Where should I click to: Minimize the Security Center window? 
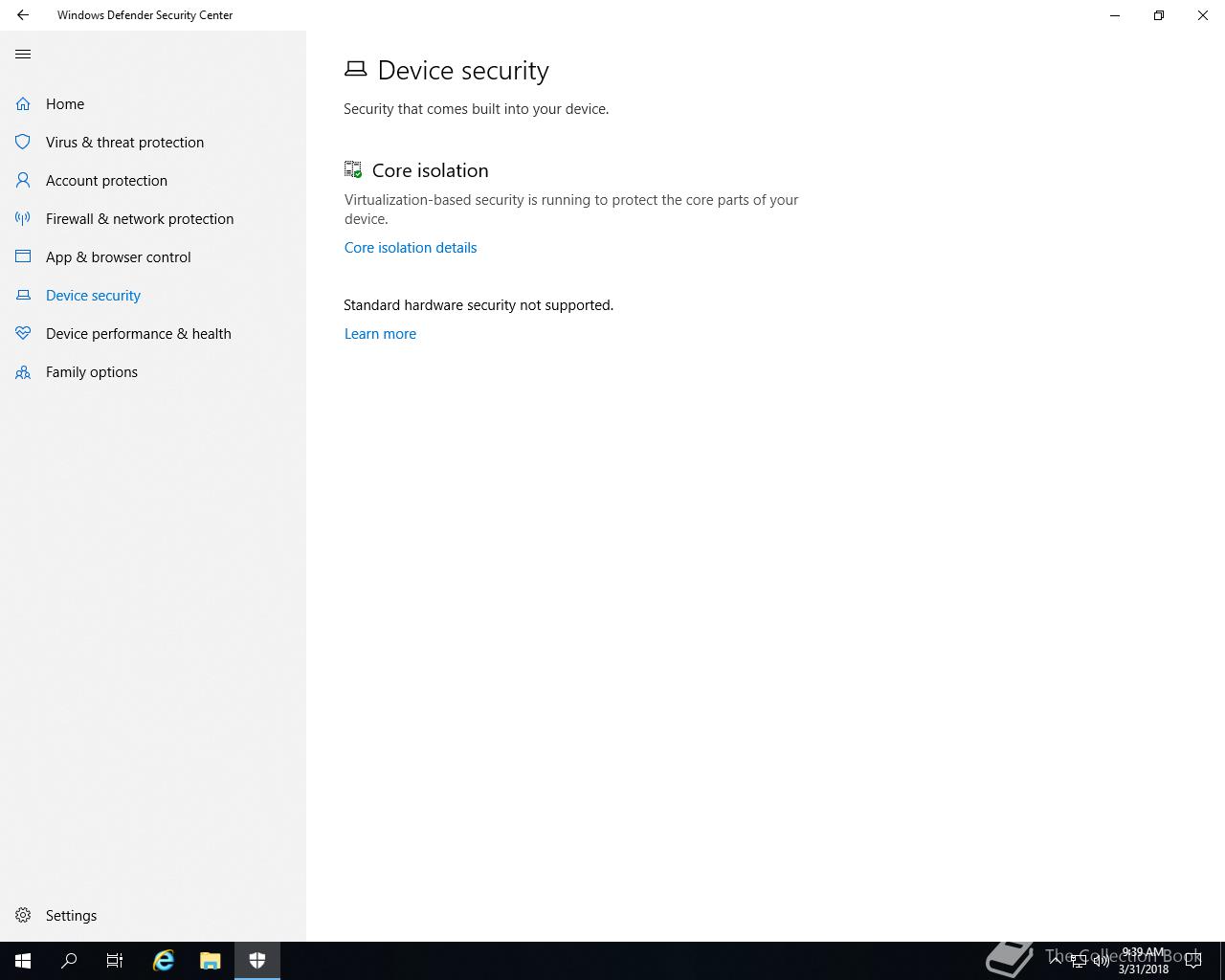1115,15
